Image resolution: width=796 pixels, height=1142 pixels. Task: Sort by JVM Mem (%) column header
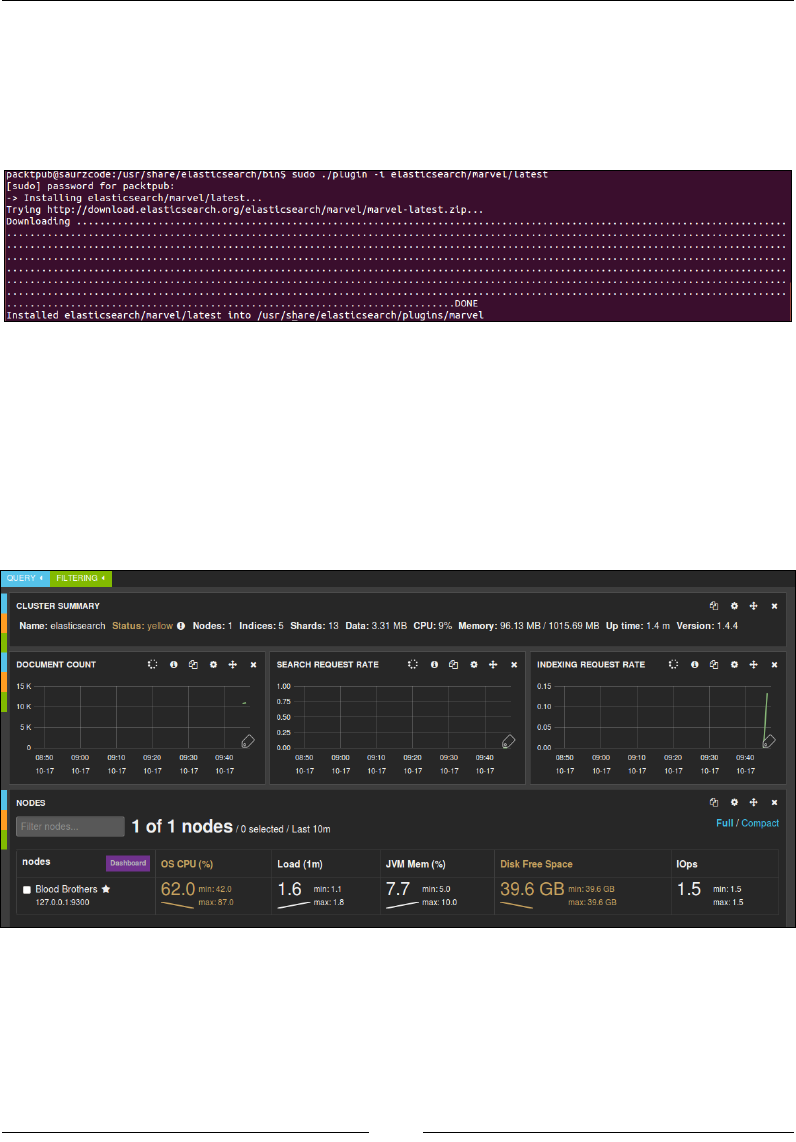pos(415,864)
